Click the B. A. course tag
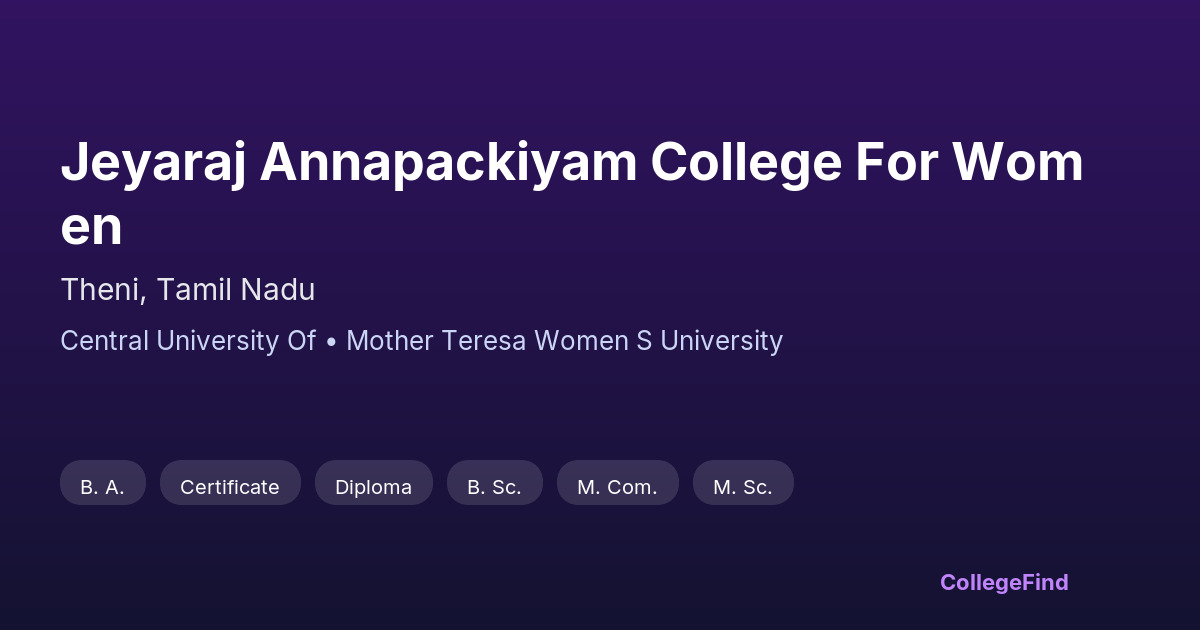 (102, 487)
